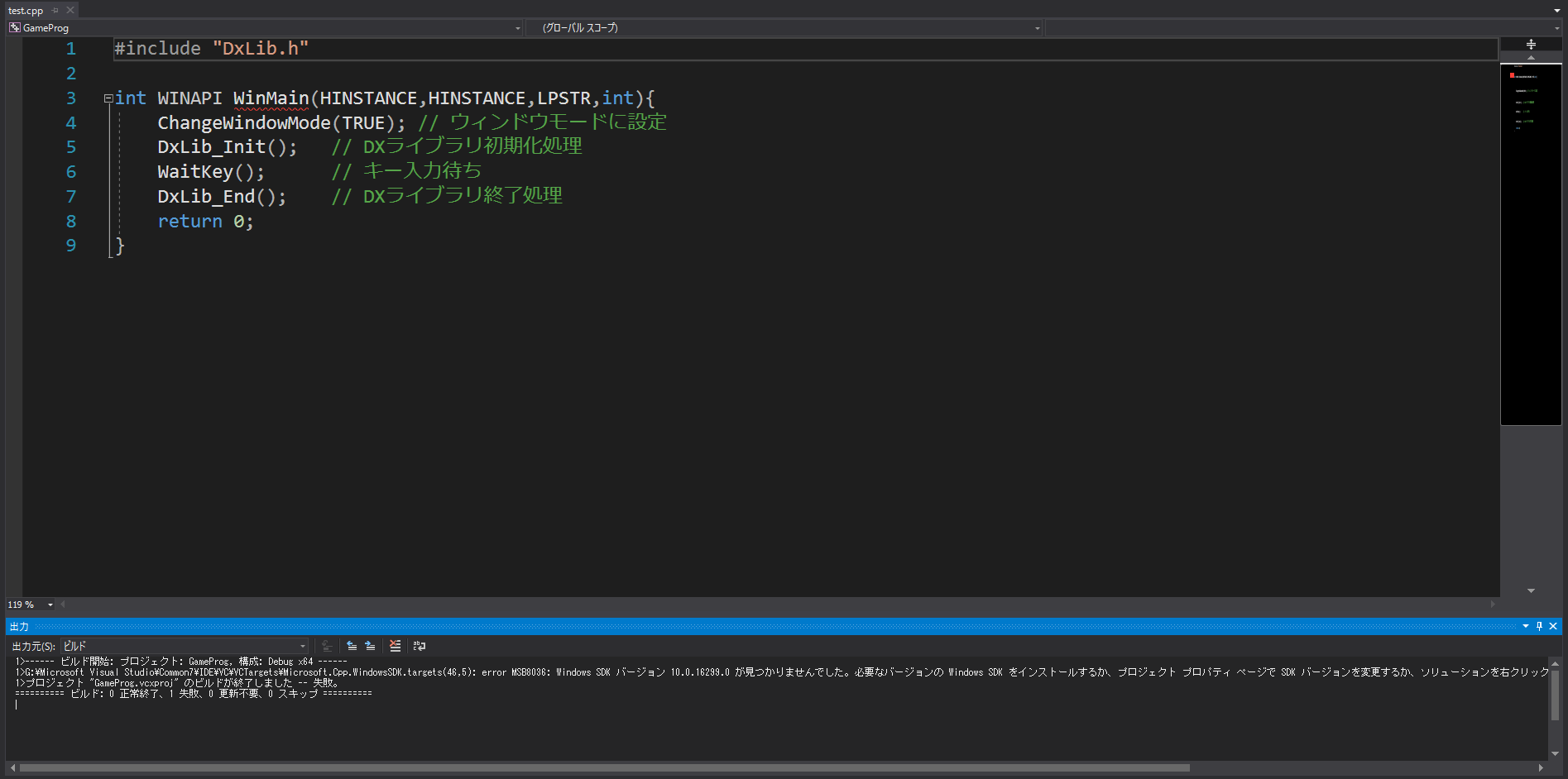Toggle word wrap in output window
The height and width of the screenshot is (779, 1568).
pos(420,646)
